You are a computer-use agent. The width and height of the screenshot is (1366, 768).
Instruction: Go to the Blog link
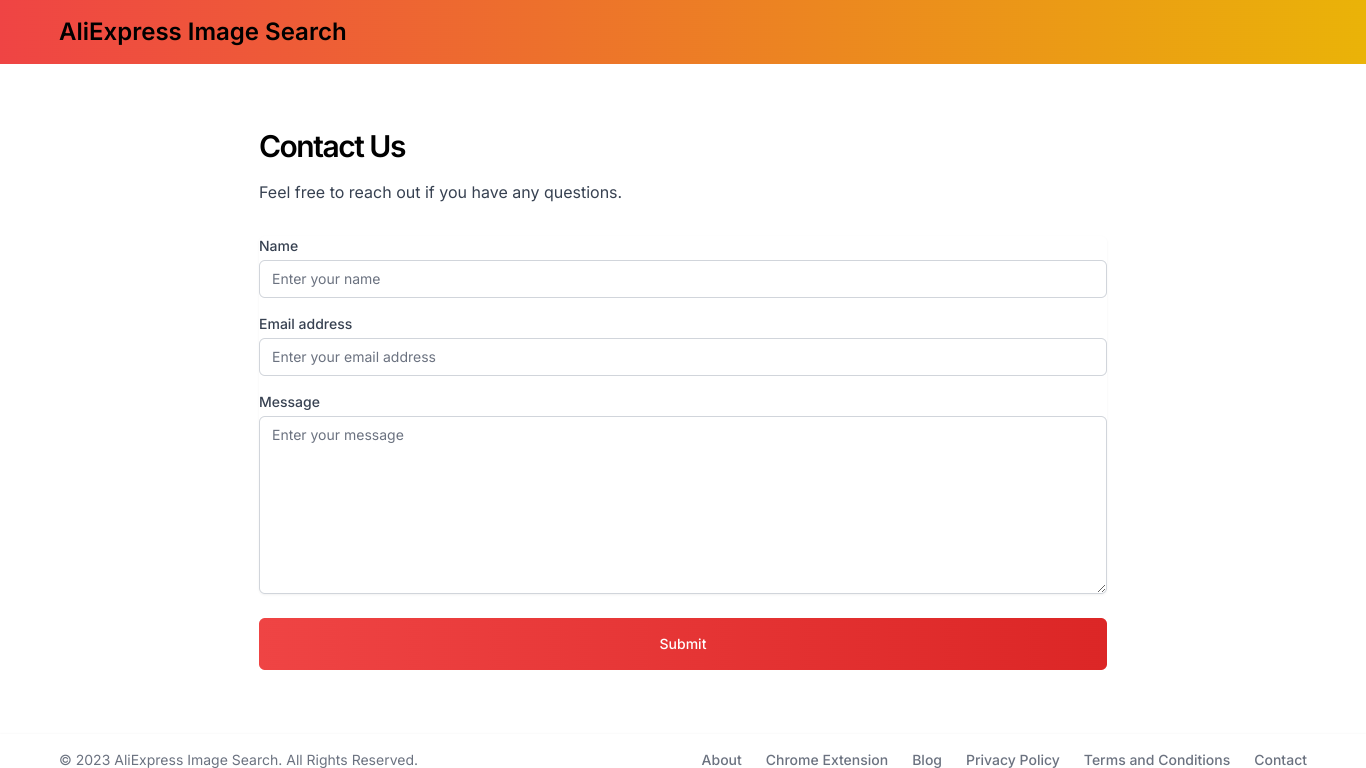(927, 760)
